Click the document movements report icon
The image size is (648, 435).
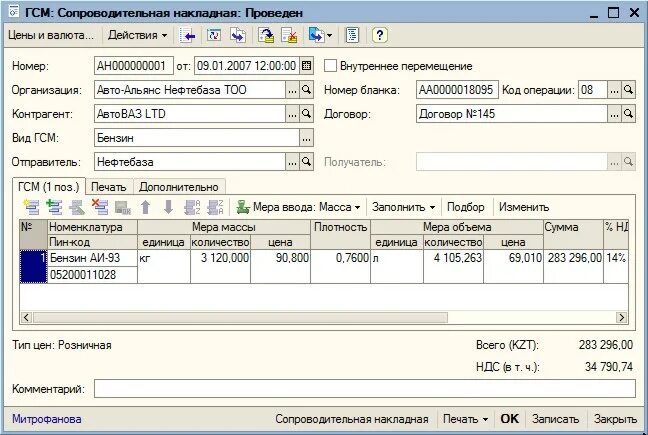tap(353, 36)
